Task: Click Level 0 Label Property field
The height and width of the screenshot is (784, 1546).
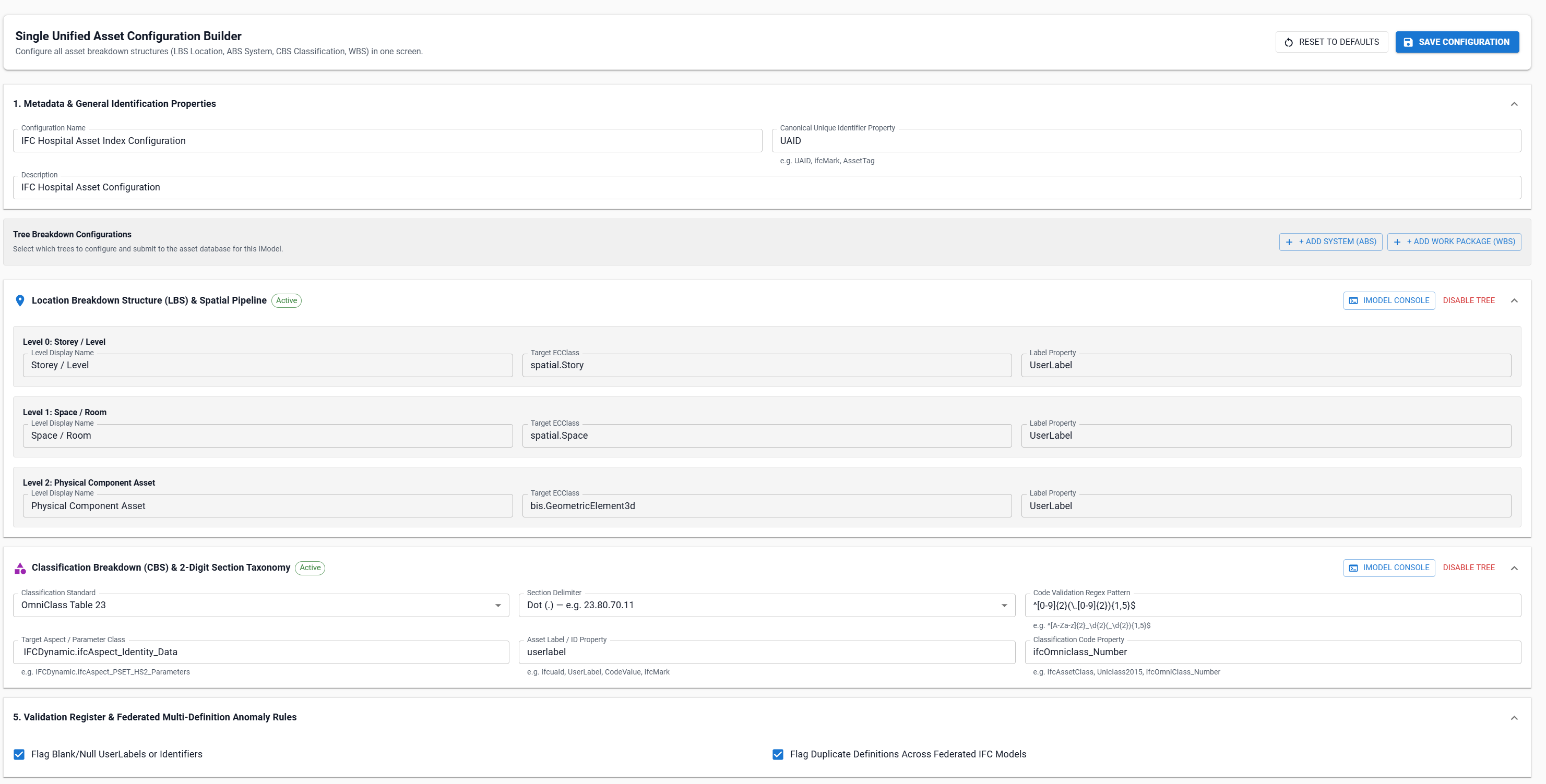Action: (x=1266, y=365)
